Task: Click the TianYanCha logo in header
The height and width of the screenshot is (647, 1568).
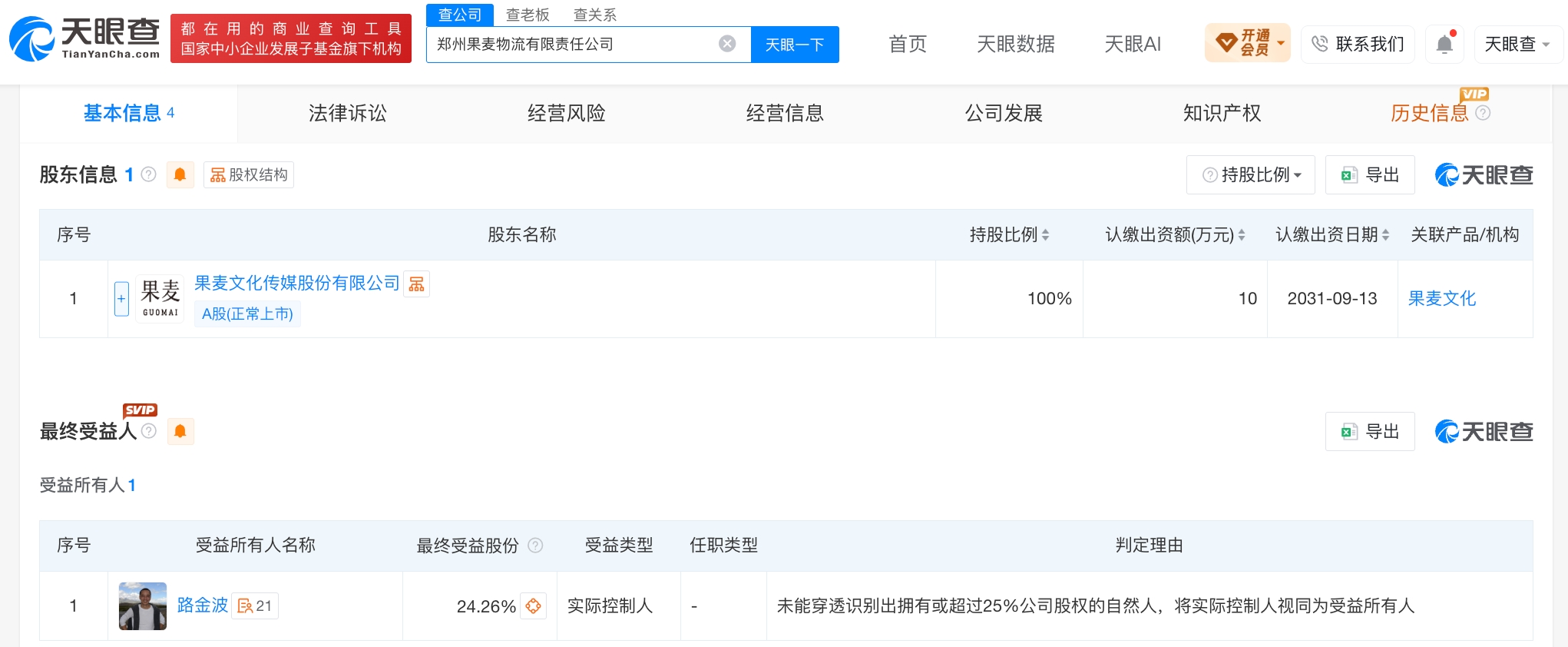Action: coord(84,38)
